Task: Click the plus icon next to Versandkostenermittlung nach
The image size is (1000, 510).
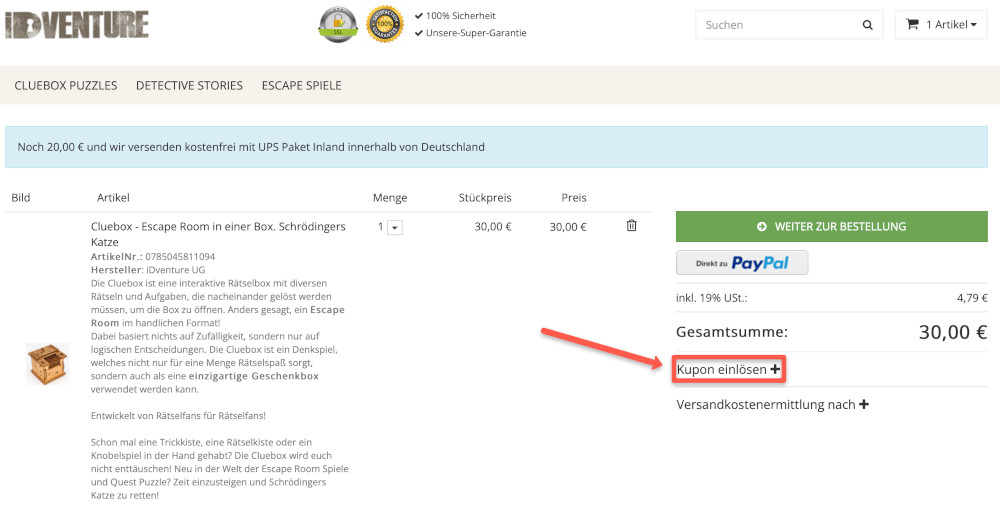Action: coord(864,404)
